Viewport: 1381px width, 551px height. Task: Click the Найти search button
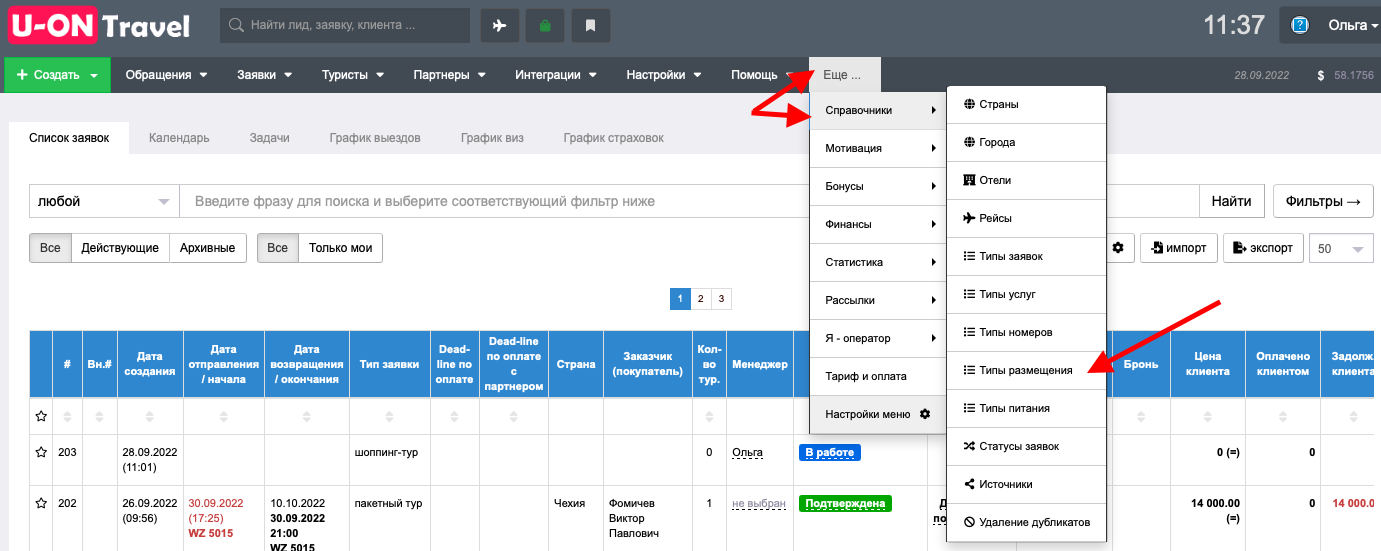[1231, 201]
